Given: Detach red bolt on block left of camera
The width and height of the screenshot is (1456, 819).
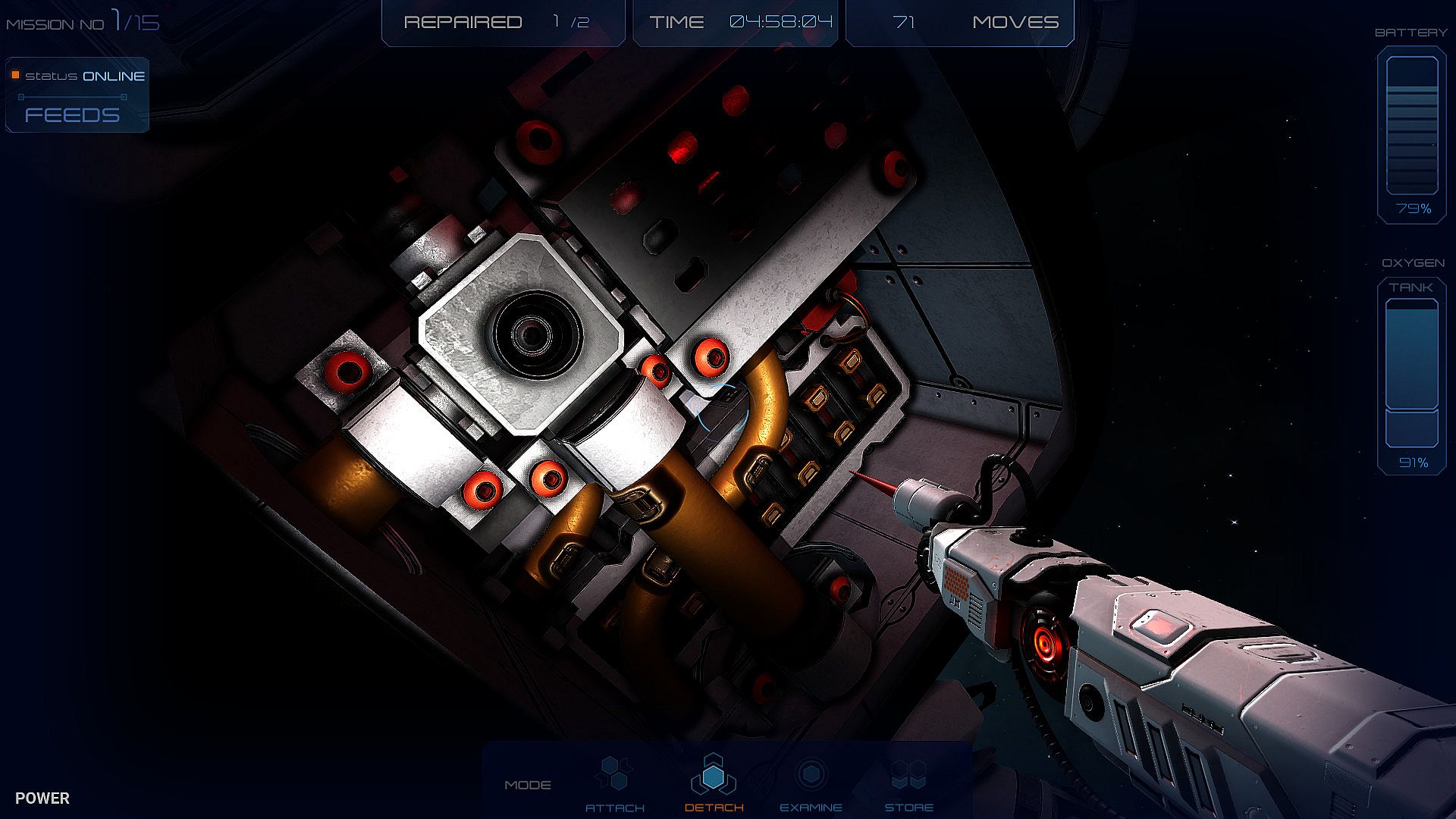Looking at the screenshot, I should [349, 372].
